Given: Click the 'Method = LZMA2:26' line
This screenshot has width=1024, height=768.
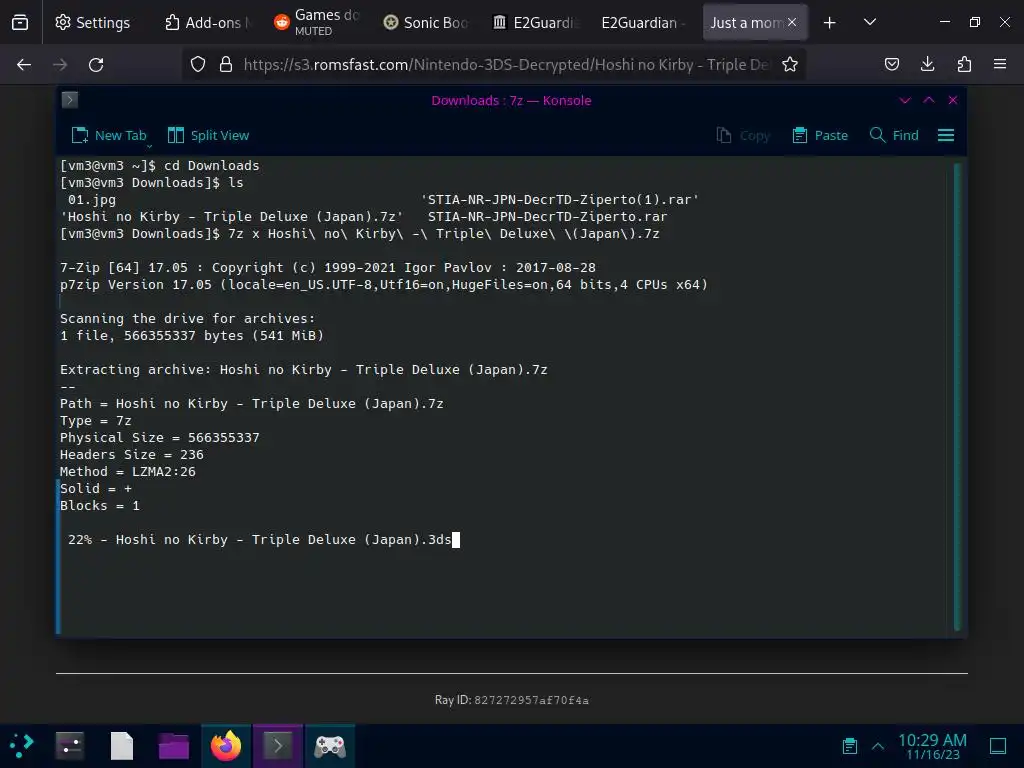Looking at the screenshot, I should [x=128, y=472].
